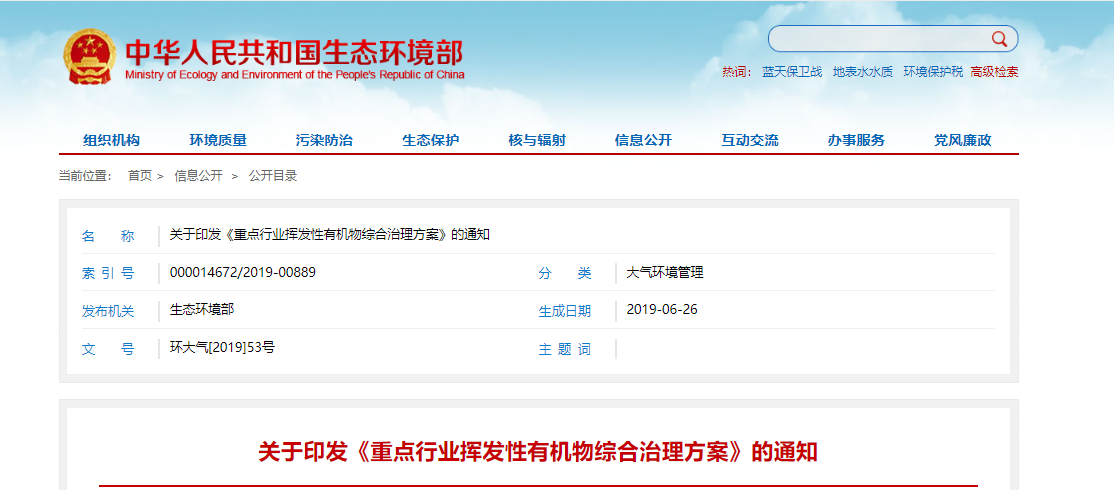The image size is (1114, 490).
Task: Click the magnifier search icon
Action: pyautogui.click(x=998, y=39)
